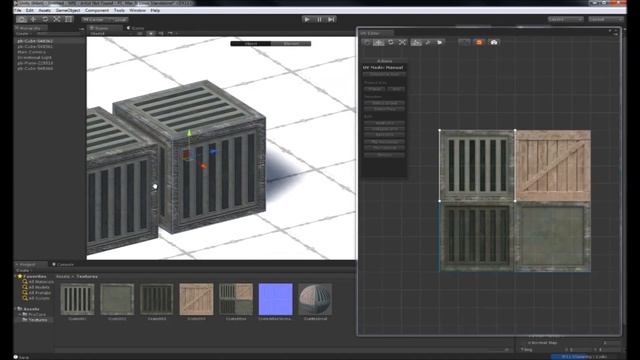Click top-left UV handle on texture
The width and height of the screenshot is (640, 360).
tap(440, 131)
